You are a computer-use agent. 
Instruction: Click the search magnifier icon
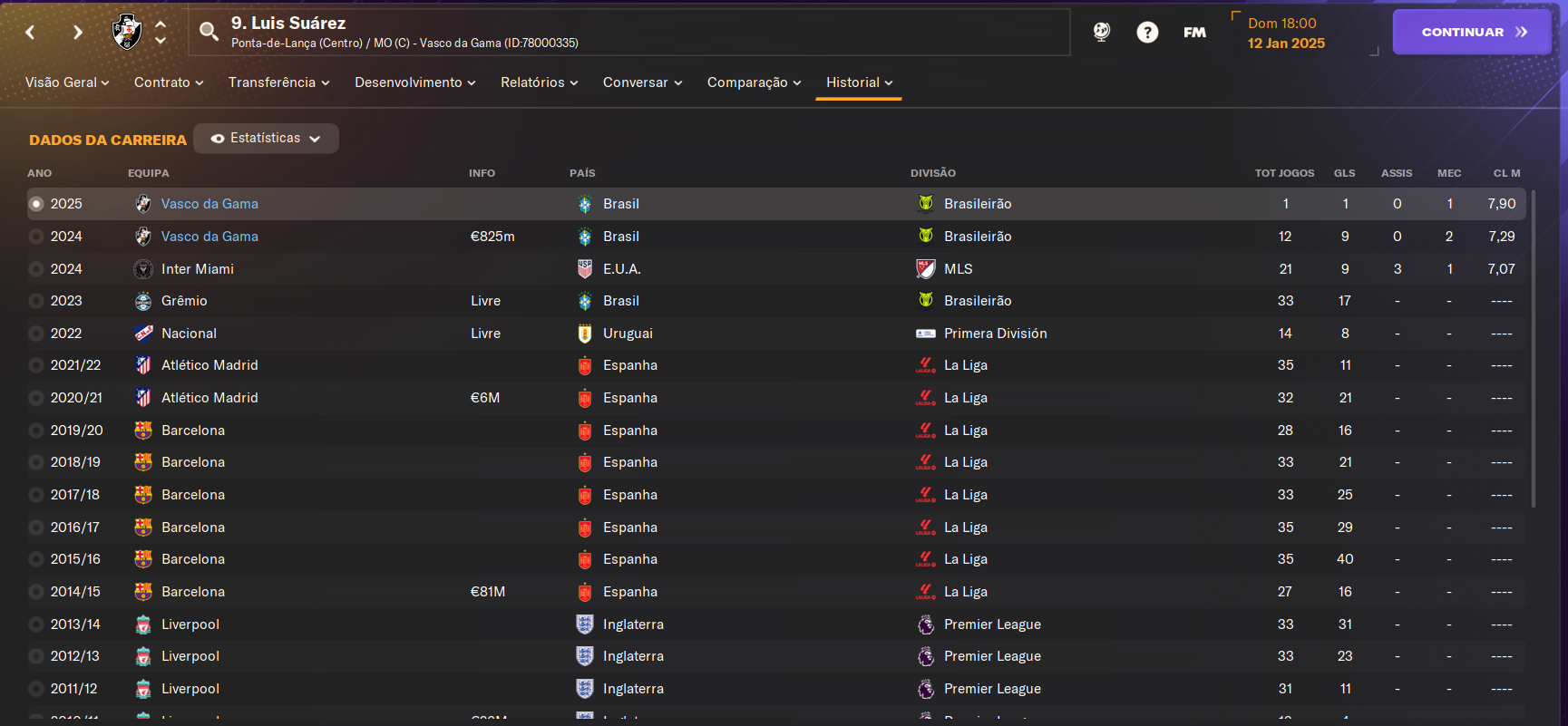pyautogui.click(x=209, y=32)
